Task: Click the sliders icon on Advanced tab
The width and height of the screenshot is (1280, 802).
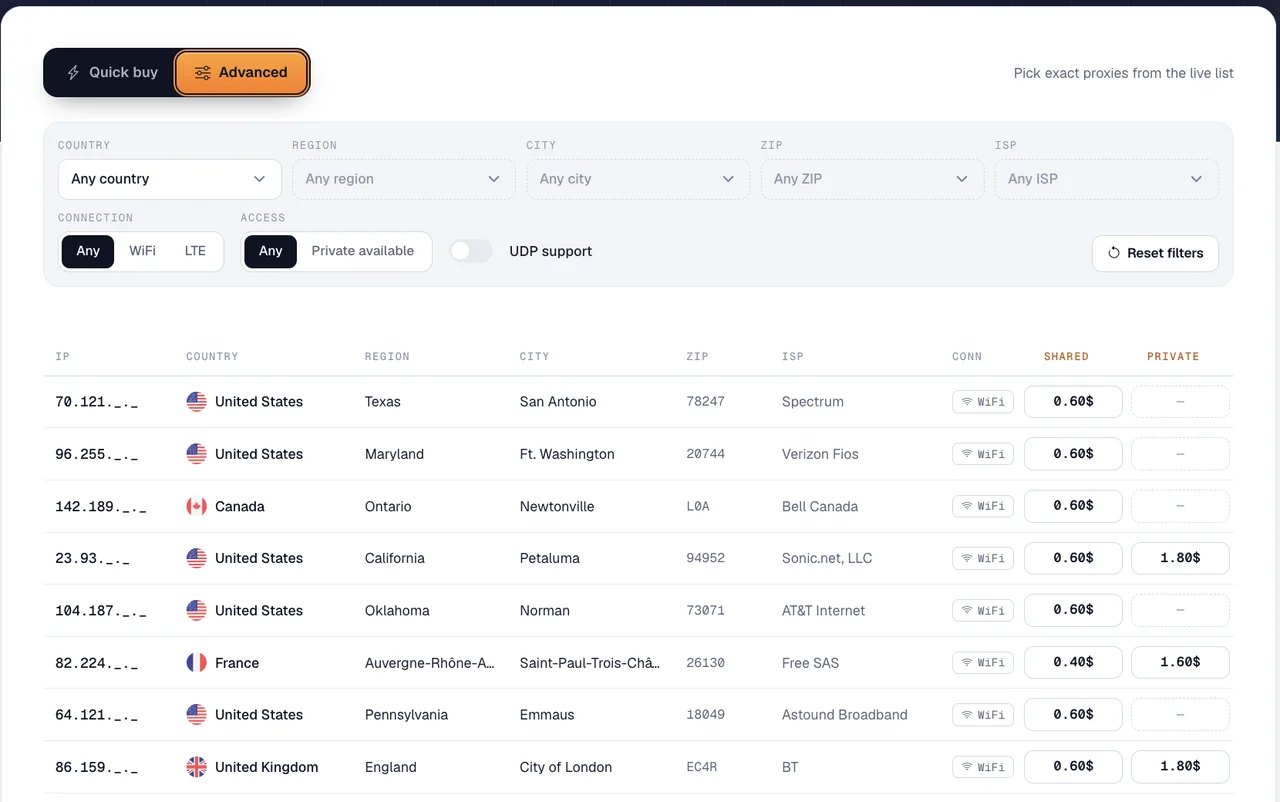Action: pyautogui.click(x=202, y=73)
